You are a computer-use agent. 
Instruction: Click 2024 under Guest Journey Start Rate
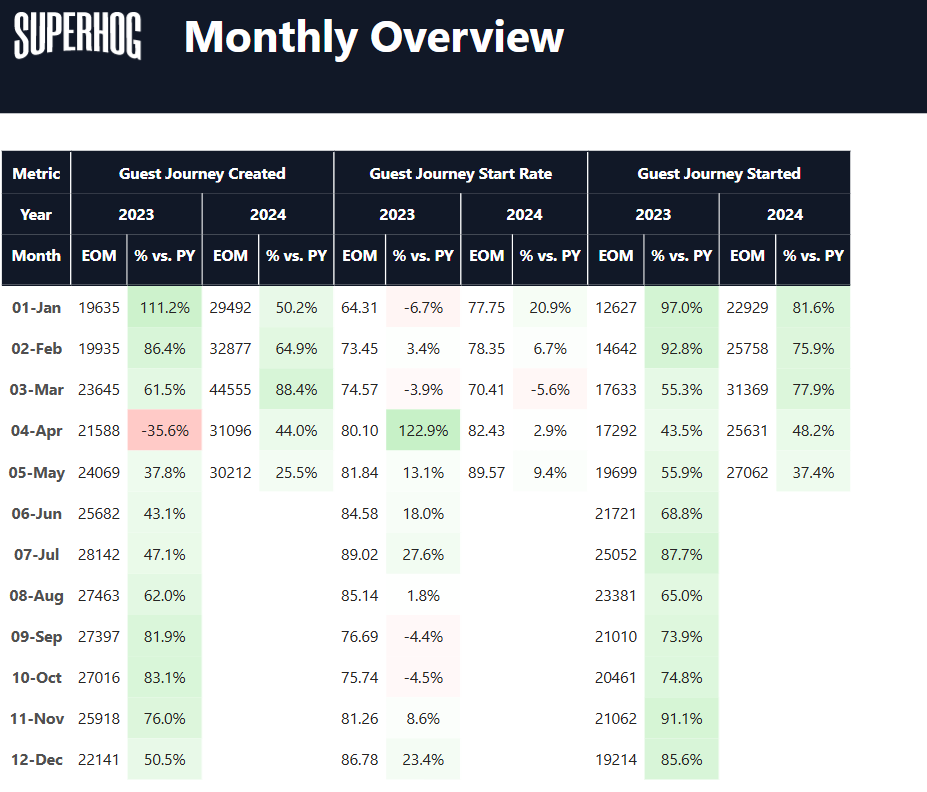[x=524, y=214]
